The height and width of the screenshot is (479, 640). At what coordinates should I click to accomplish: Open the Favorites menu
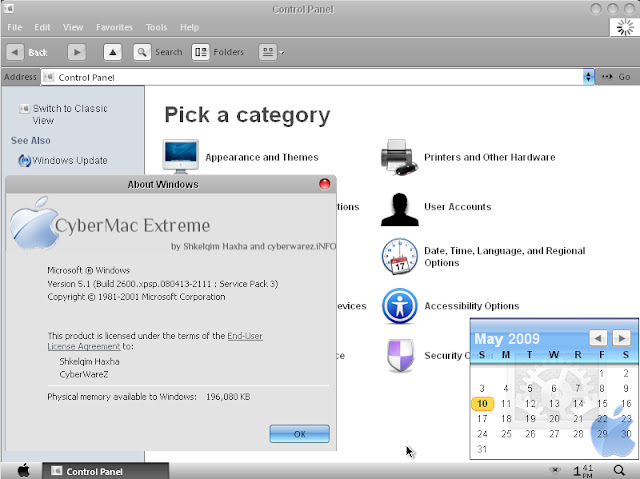coord(114,27)
